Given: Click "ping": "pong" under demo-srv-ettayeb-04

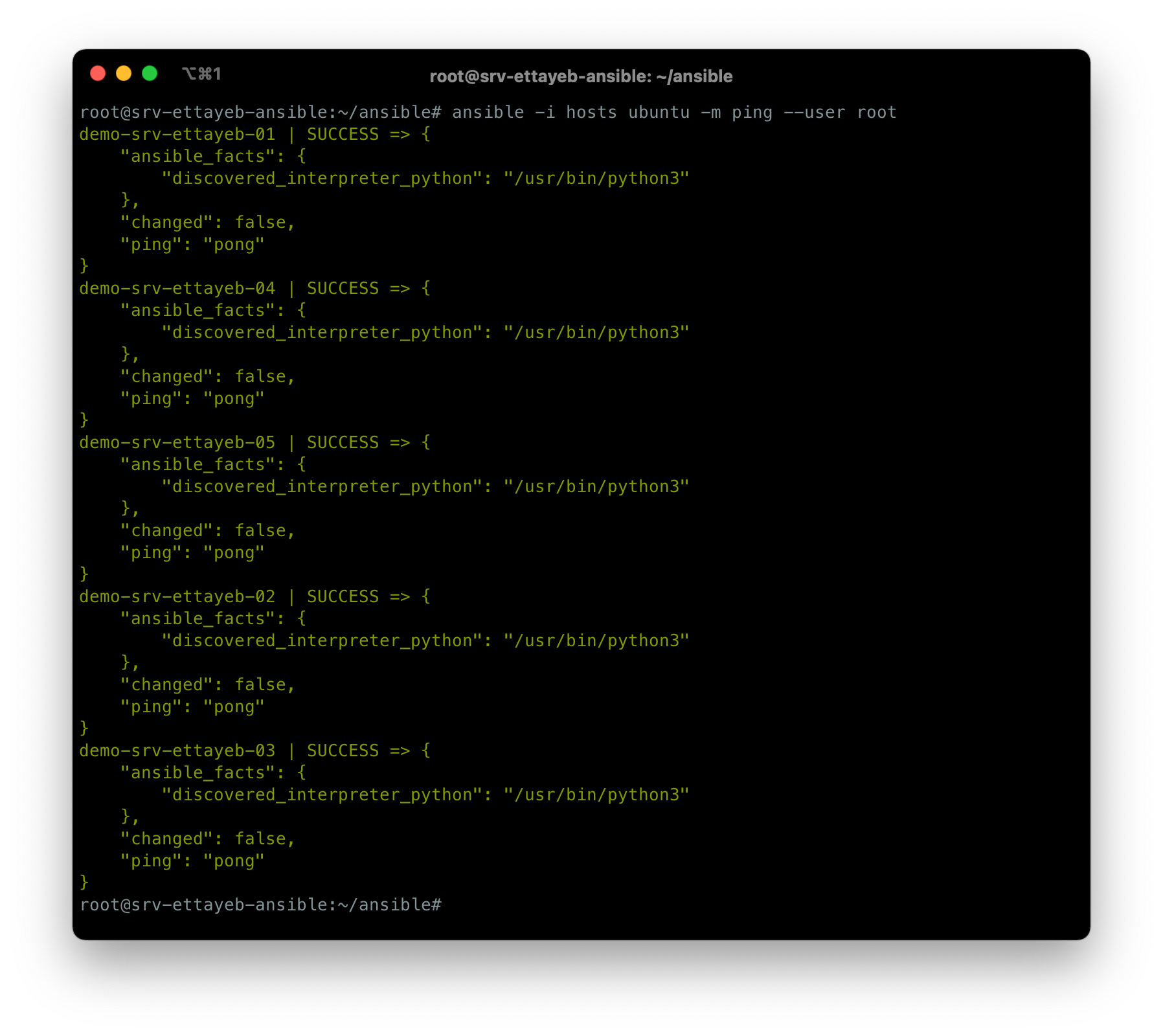Looking at the screenshot, I should 192,399.
